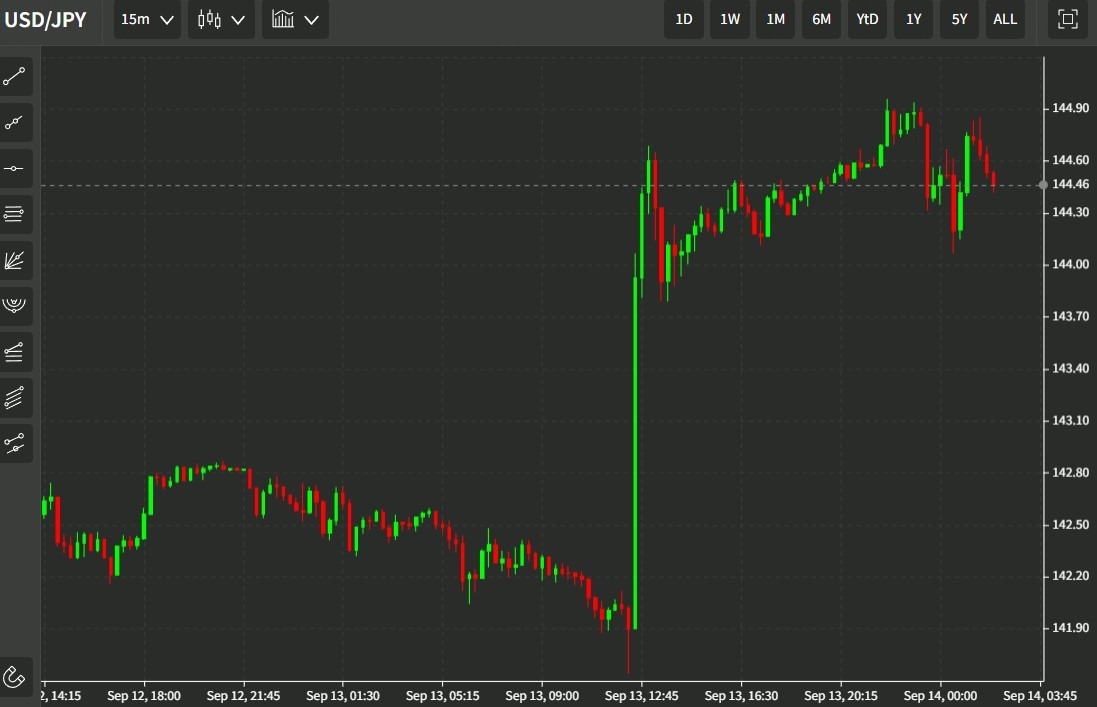This screenshot has width=1097, height=707.
Task: Open the 15m timeframe dropdown
Action: 147,19
